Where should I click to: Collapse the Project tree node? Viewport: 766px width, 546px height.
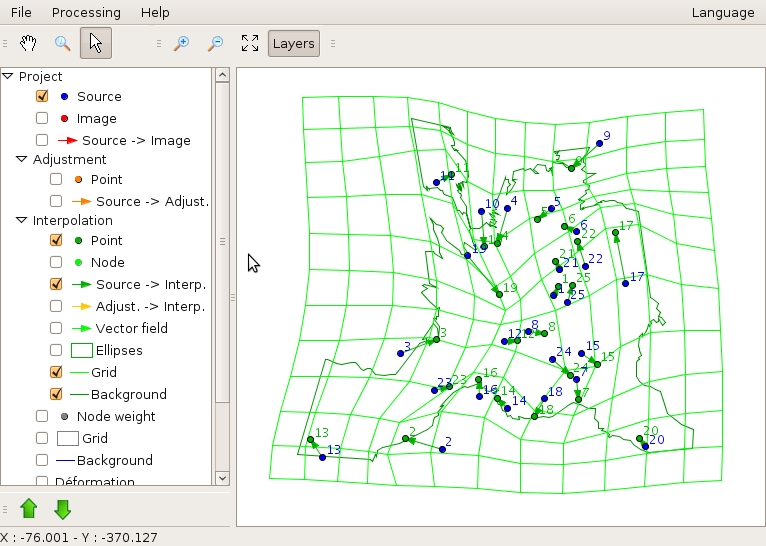(x=7, y=76)
